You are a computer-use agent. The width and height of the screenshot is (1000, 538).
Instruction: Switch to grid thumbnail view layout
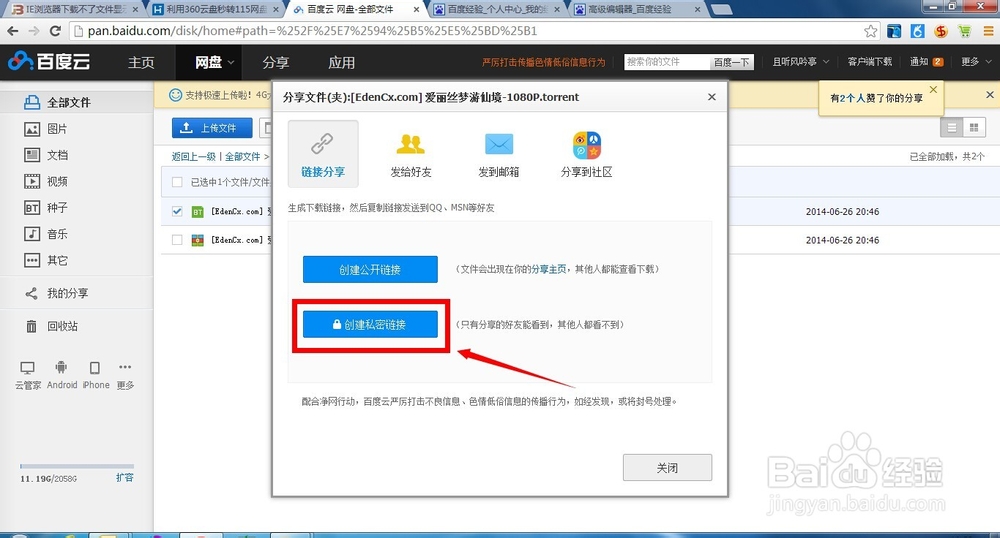[x=974, y=127]
